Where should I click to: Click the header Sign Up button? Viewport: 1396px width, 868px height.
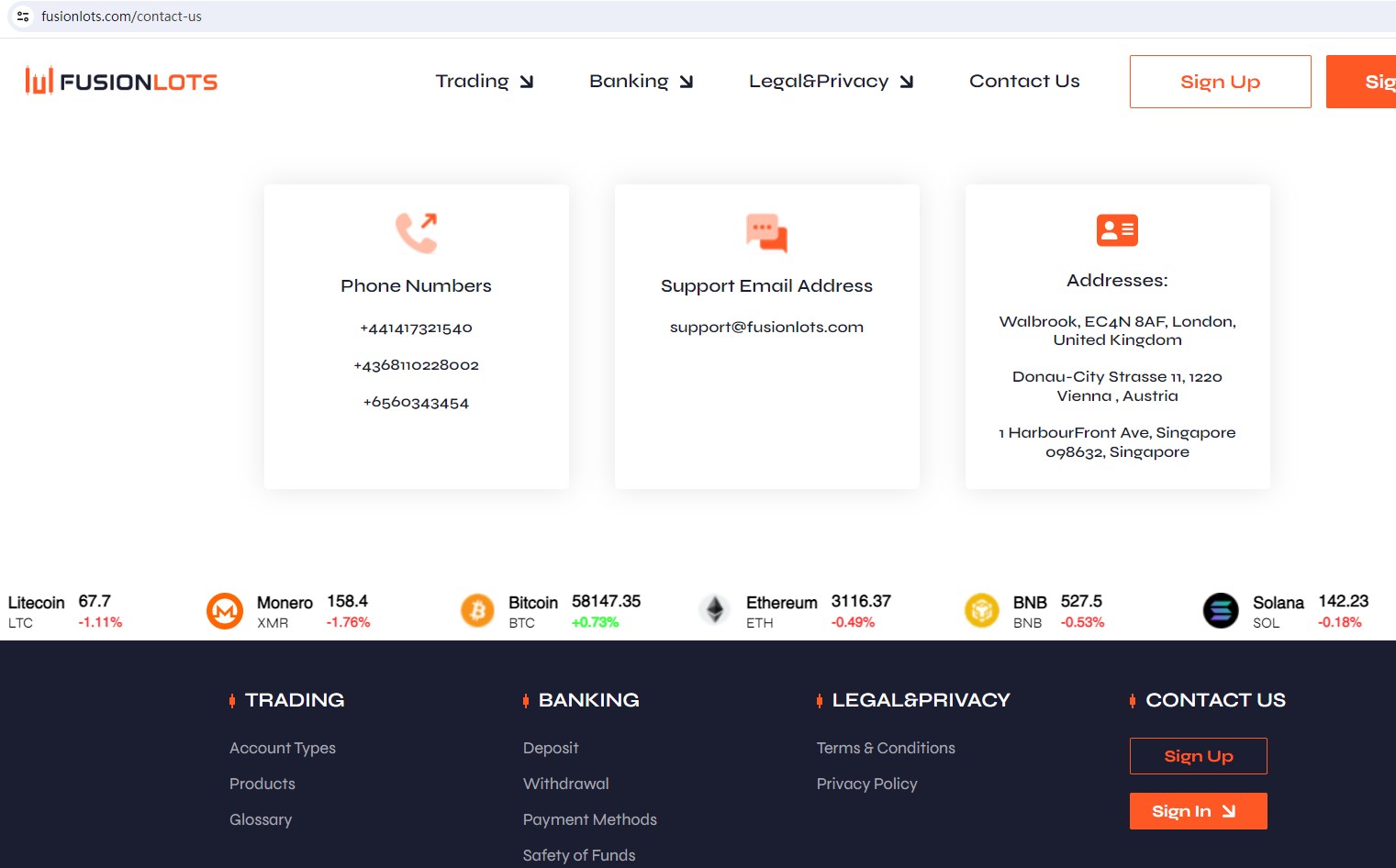click(x=1221, y=82)
